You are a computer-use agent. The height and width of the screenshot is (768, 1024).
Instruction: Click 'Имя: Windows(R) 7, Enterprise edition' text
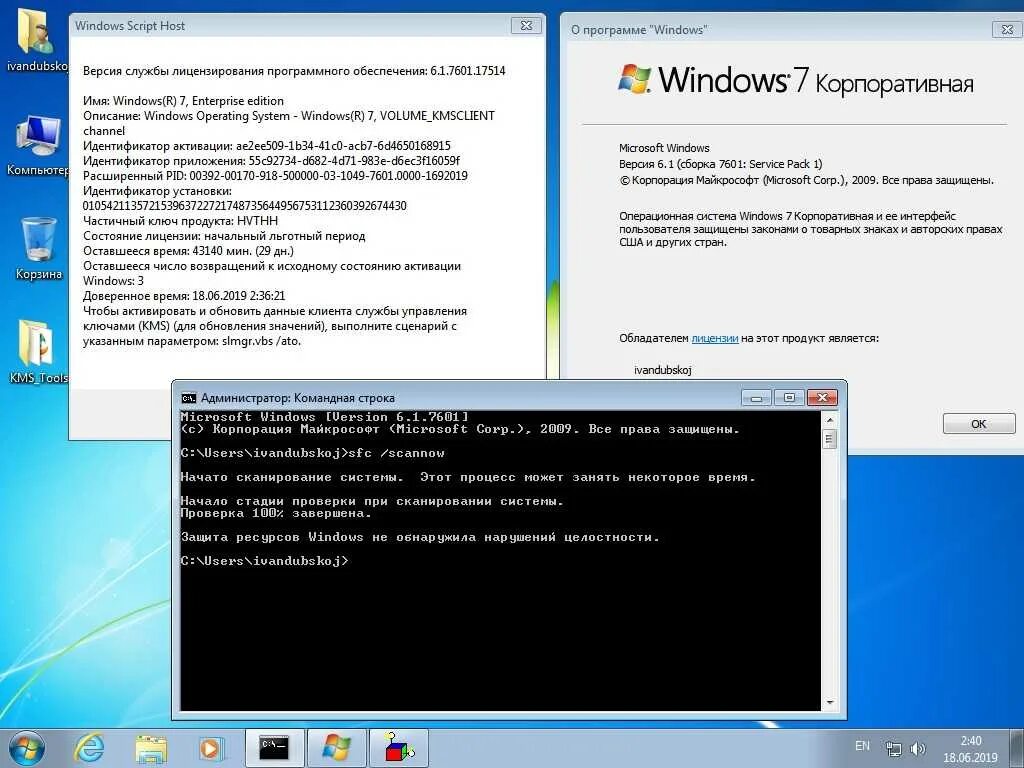point(183,101)
